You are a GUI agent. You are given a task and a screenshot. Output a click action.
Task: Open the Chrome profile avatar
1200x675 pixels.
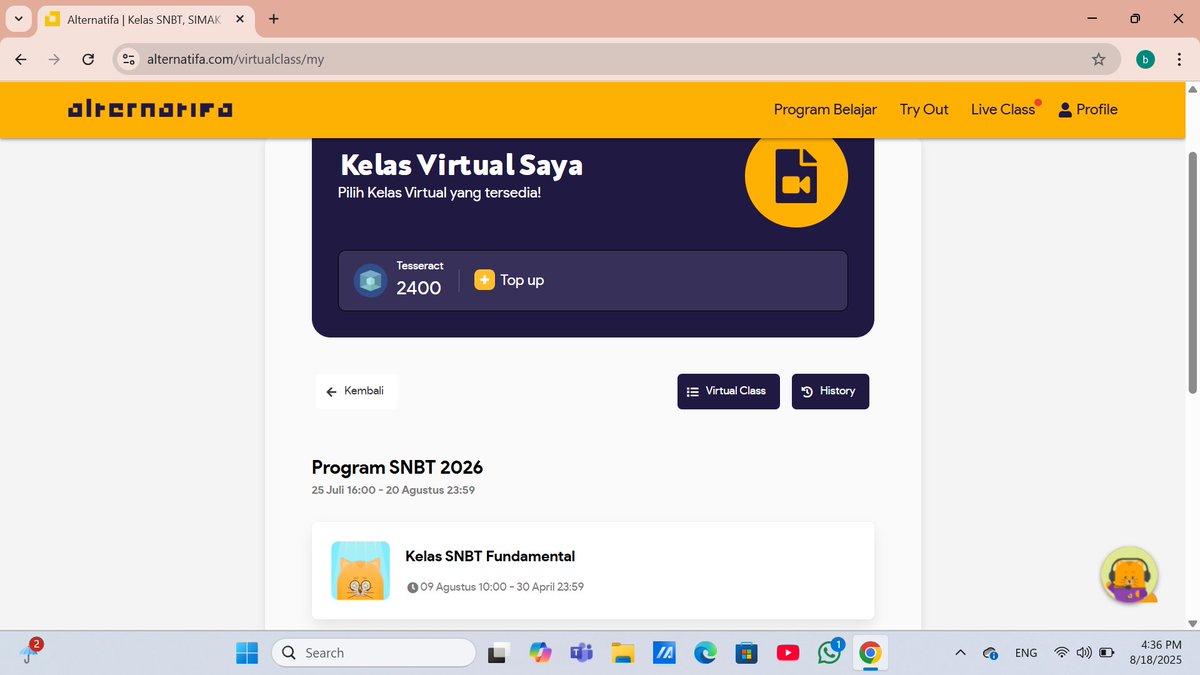pyautogui.click(x=1145, y=59)
